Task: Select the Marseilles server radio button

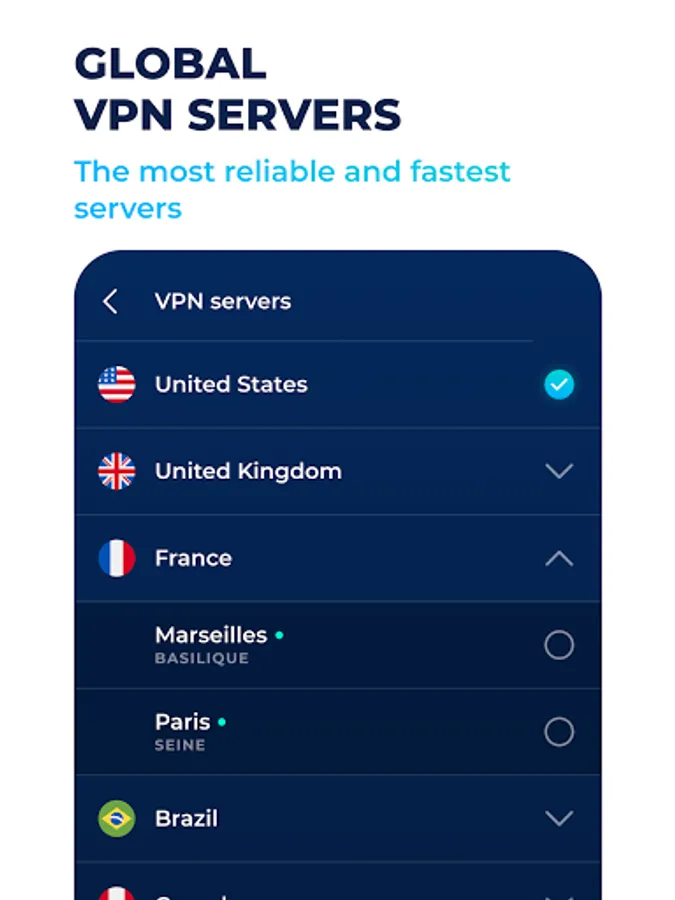Action: tap(559, 645)
